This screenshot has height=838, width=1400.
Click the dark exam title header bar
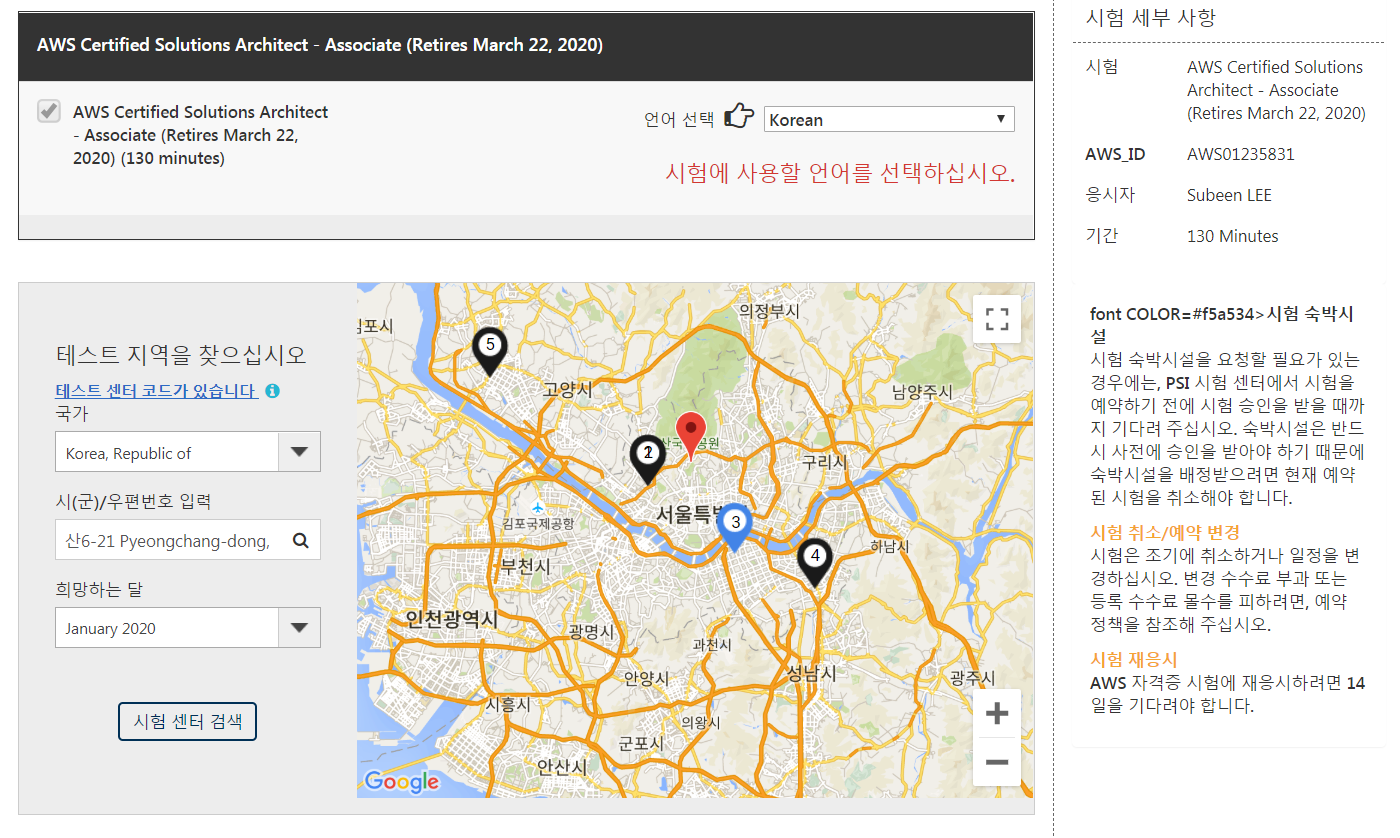(526, 46)
